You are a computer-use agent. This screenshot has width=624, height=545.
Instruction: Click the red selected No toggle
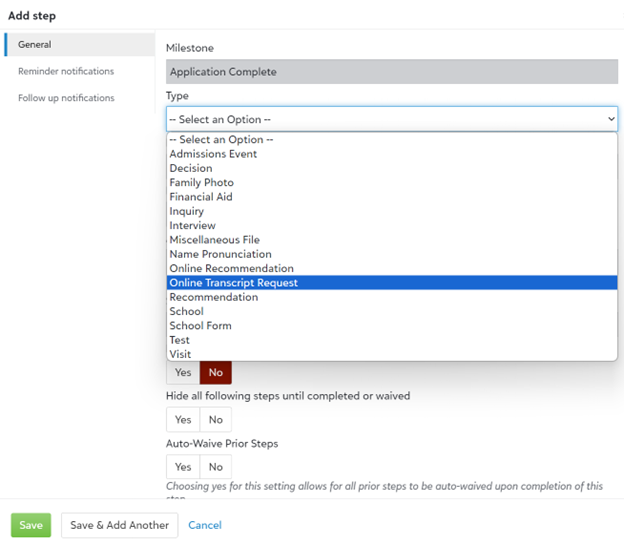tap(216, 373)
